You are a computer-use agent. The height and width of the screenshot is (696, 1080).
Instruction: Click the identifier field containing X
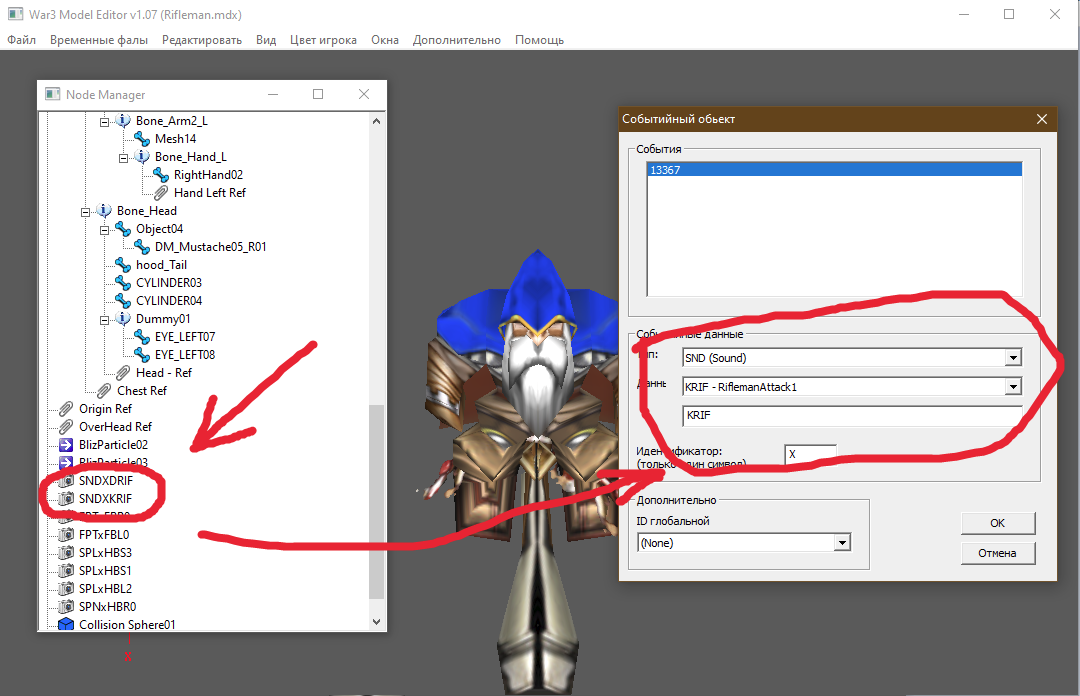[811, 454]
